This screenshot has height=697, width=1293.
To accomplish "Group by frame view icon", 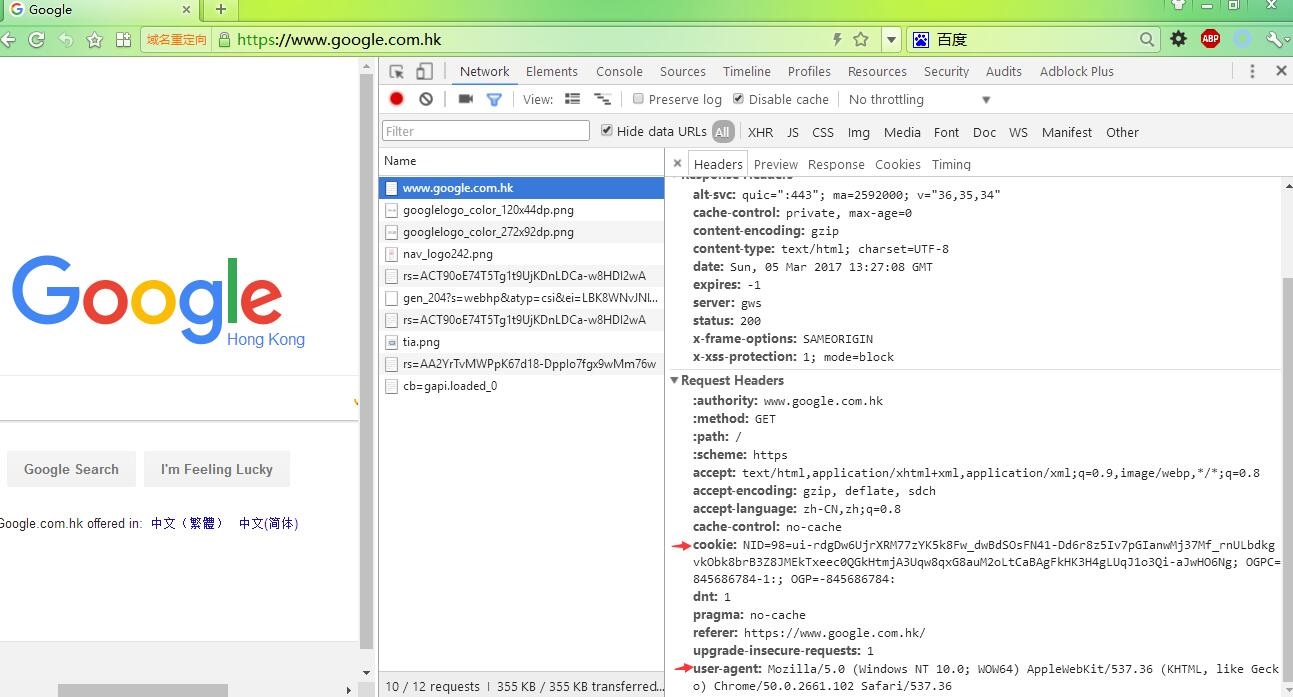I will tap(602, 99).
